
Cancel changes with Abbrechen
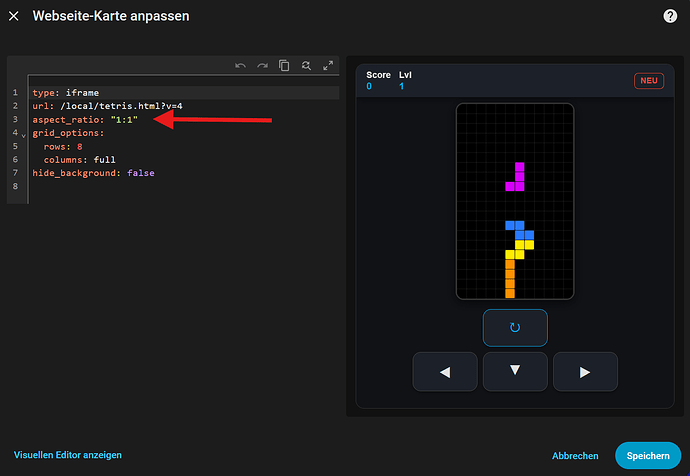pyautogui.click(x=575, y=456)
